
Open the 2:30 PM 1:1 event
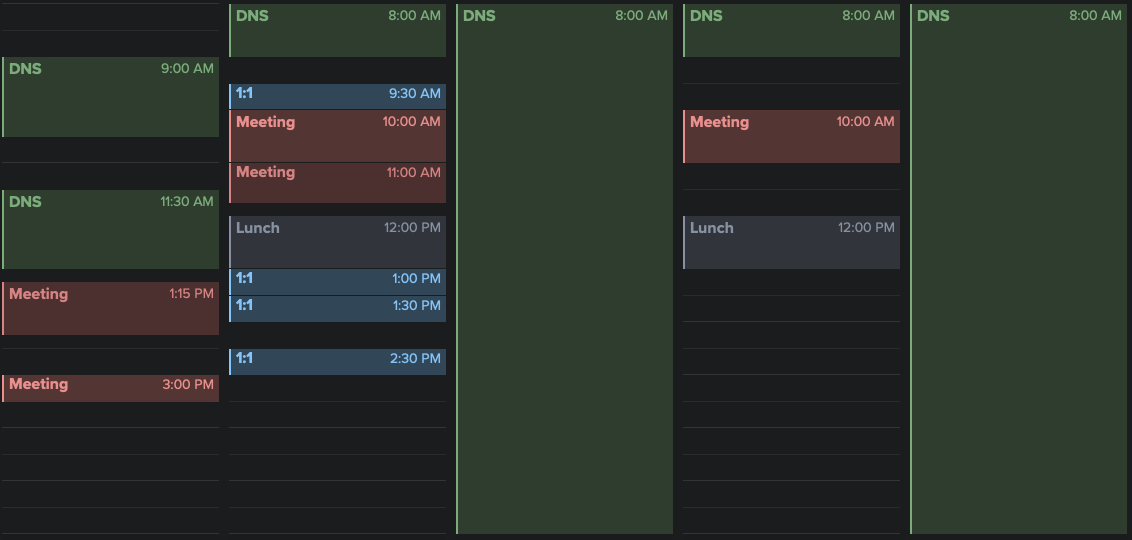337,362
